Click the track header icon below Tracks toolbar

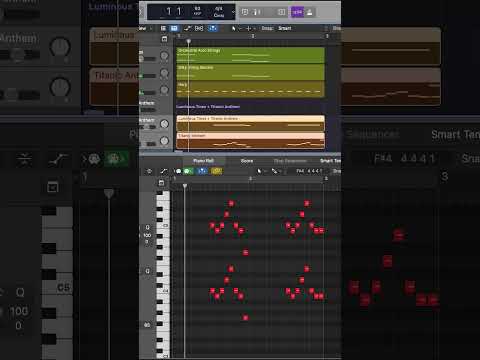pos(164,39)
